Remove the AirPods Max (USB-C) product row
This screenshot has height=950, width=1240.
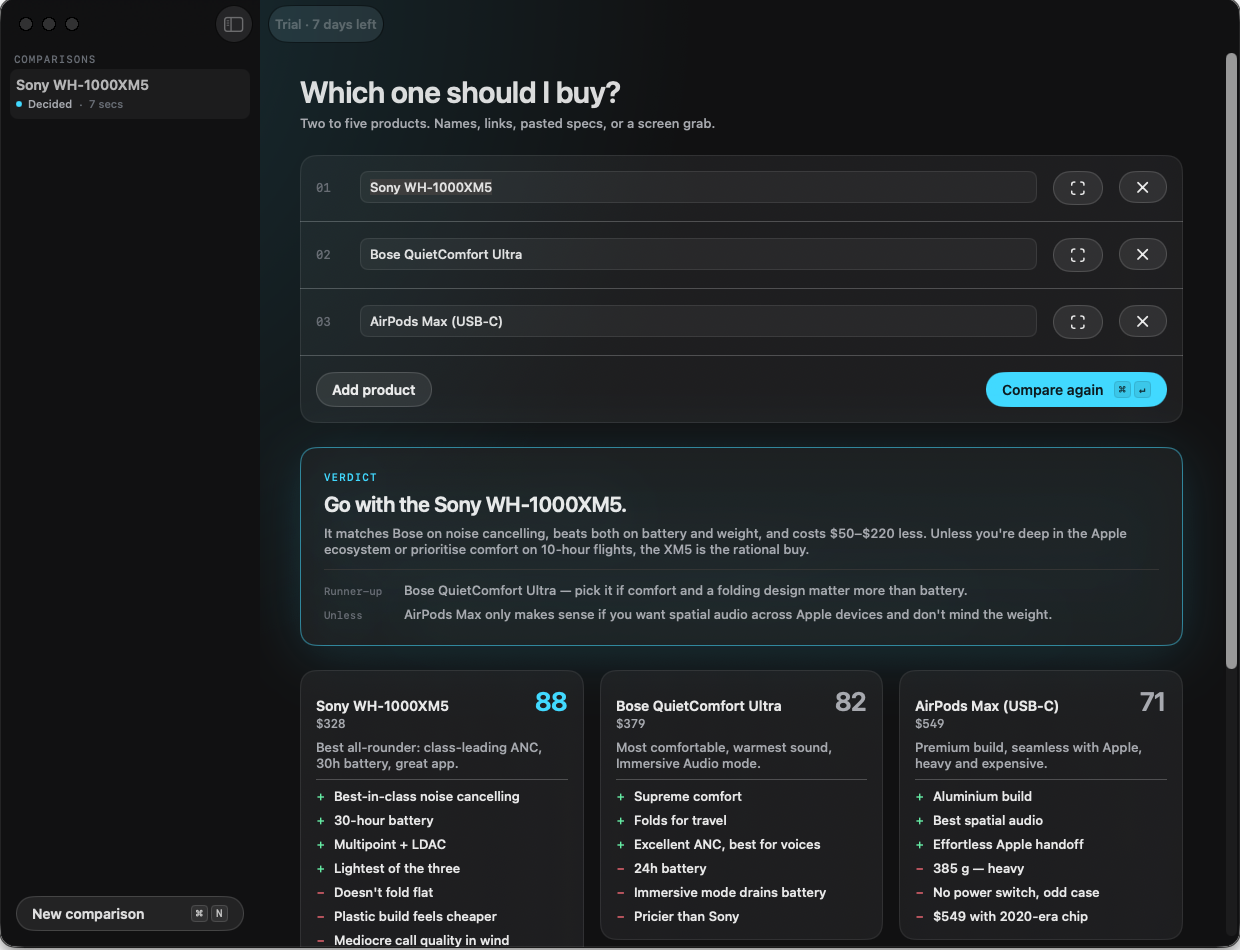pos(1142,321)
